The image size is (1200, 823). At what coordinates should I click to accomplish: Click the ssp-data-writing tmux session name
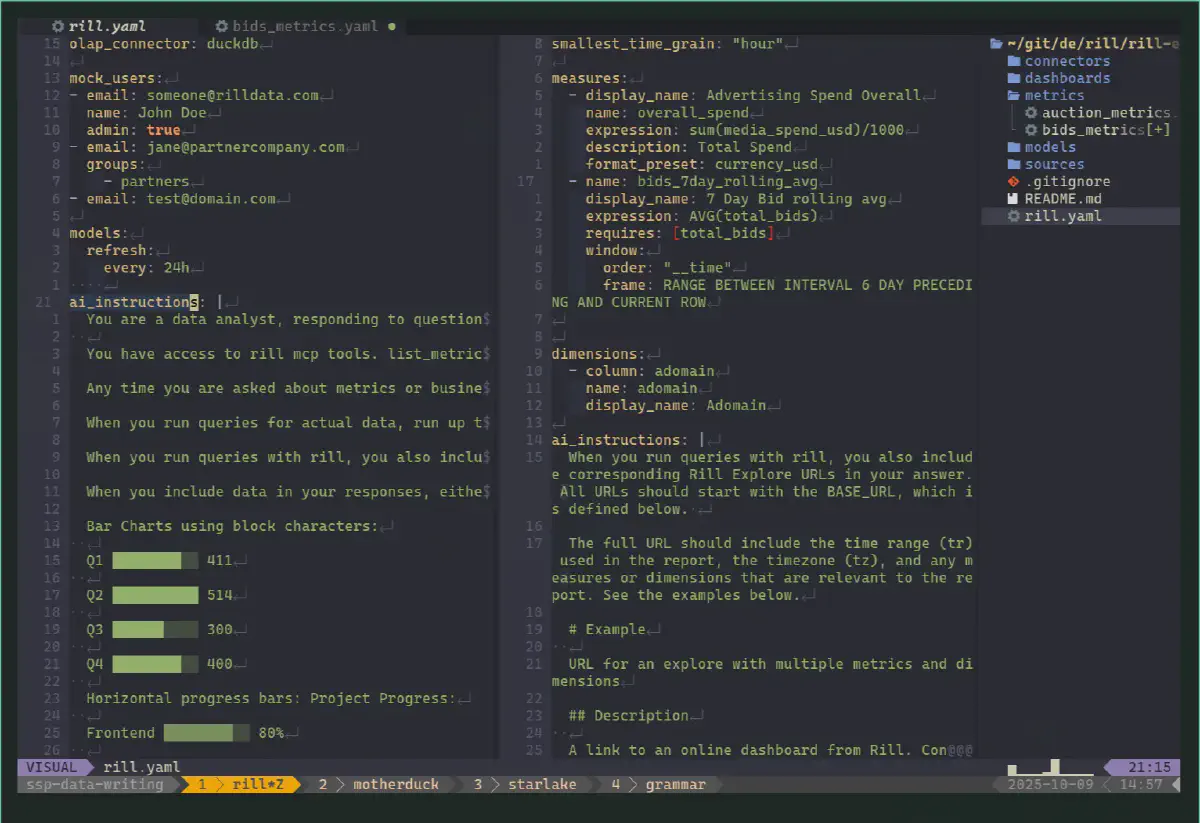(x=95, y=785)
